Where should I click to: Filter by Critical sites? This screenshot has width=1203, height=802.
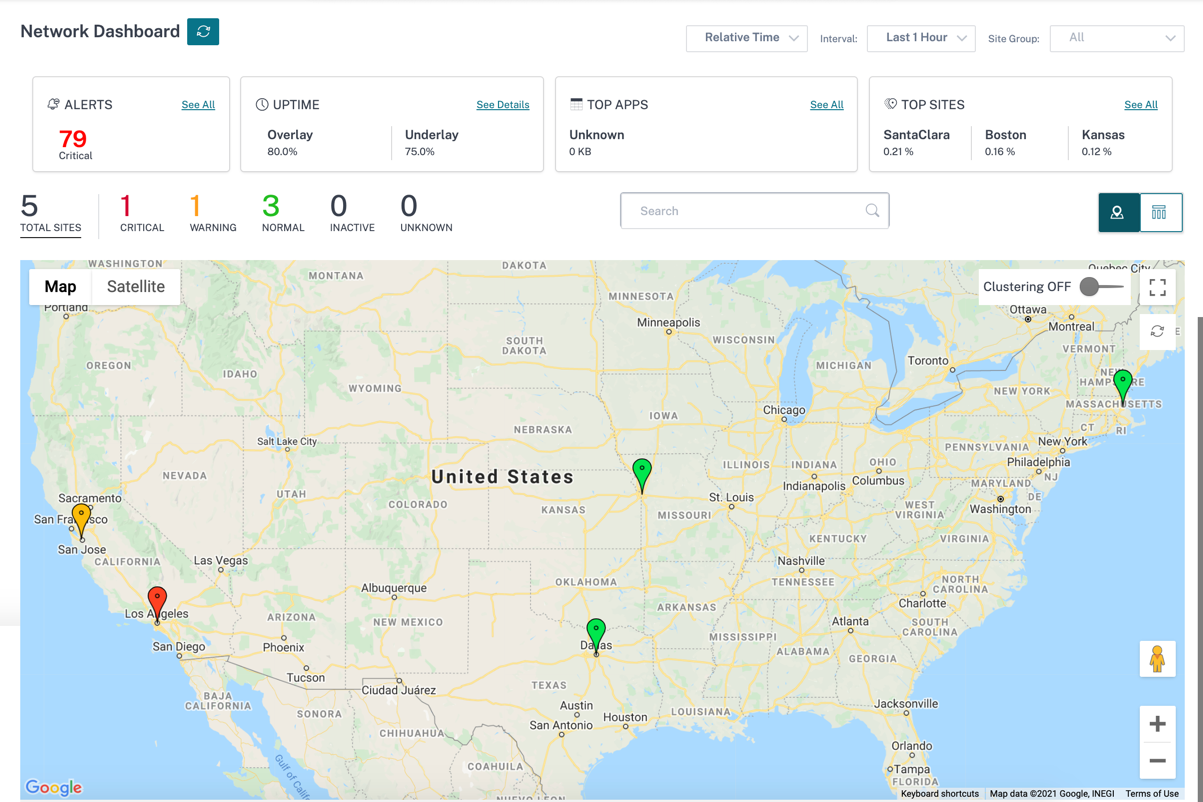pyautogui.click(x=142, y=214)
